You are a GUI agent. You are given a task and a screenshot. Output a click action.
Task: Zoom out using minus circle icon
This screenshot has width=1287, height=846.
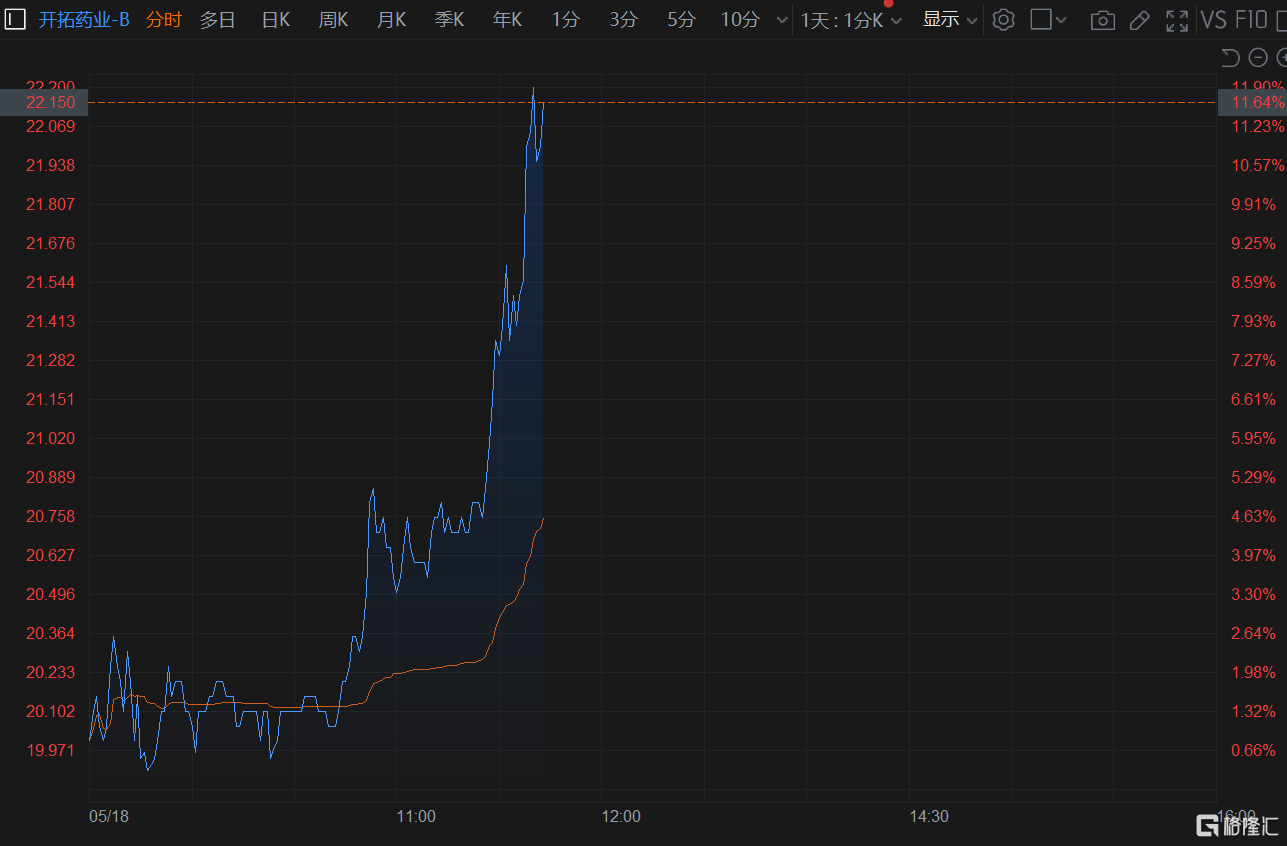pyautogui.click(x=1258, y=58)
